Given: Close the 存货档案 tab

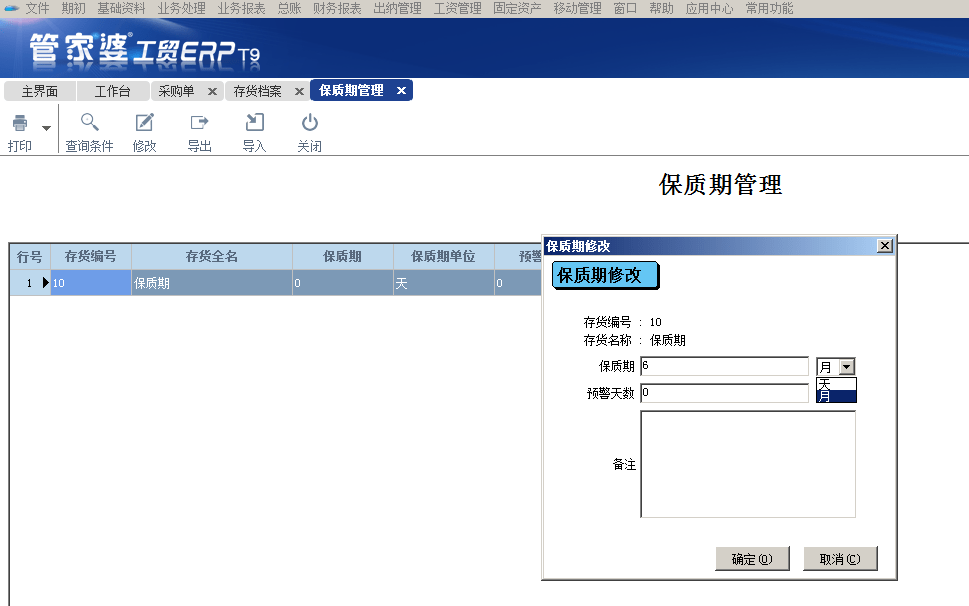Looking at the screenshot, I should (298, 91).
